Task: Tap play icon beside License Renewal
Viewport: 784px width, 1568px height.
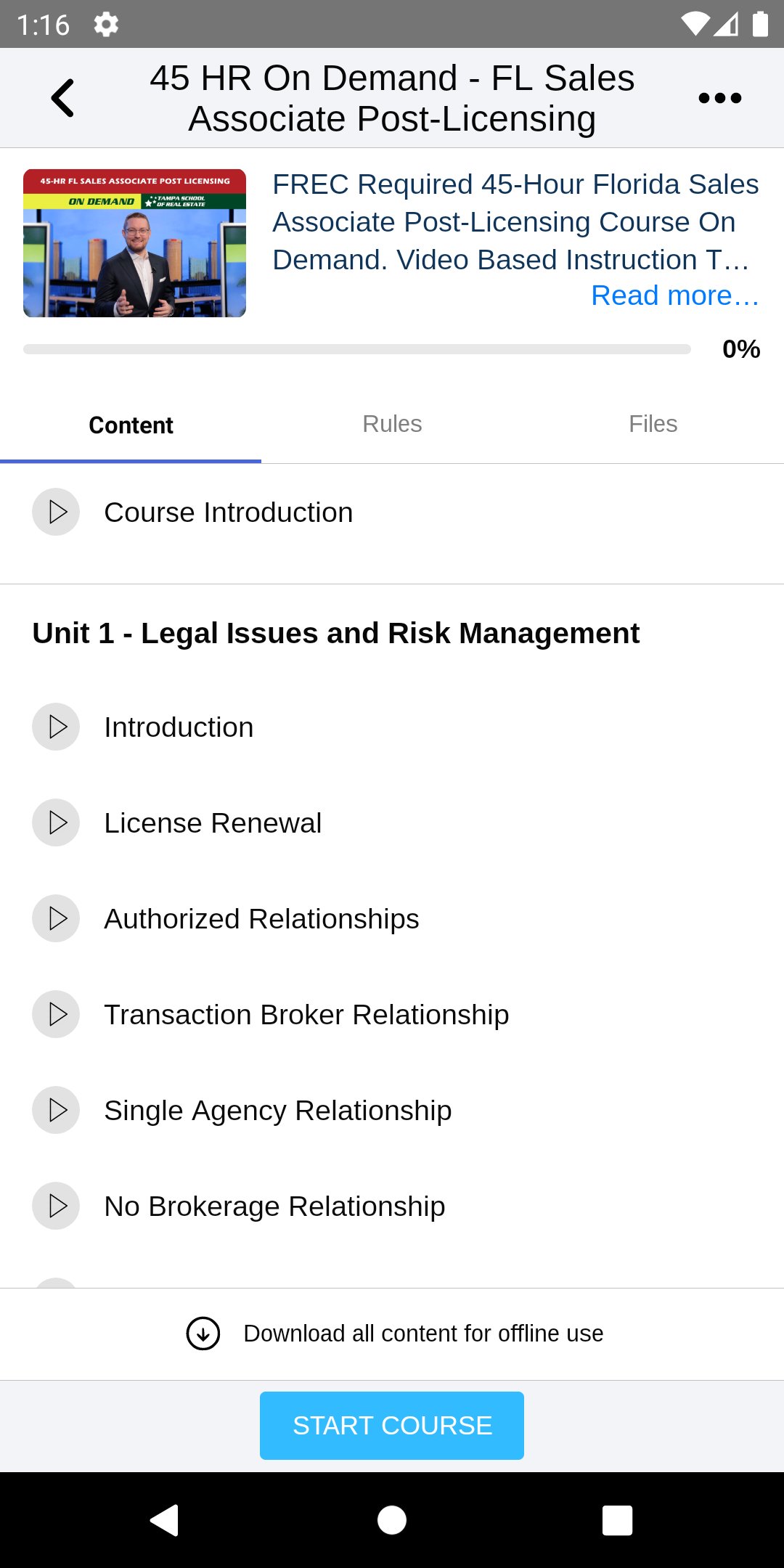Action: [56, 822]
